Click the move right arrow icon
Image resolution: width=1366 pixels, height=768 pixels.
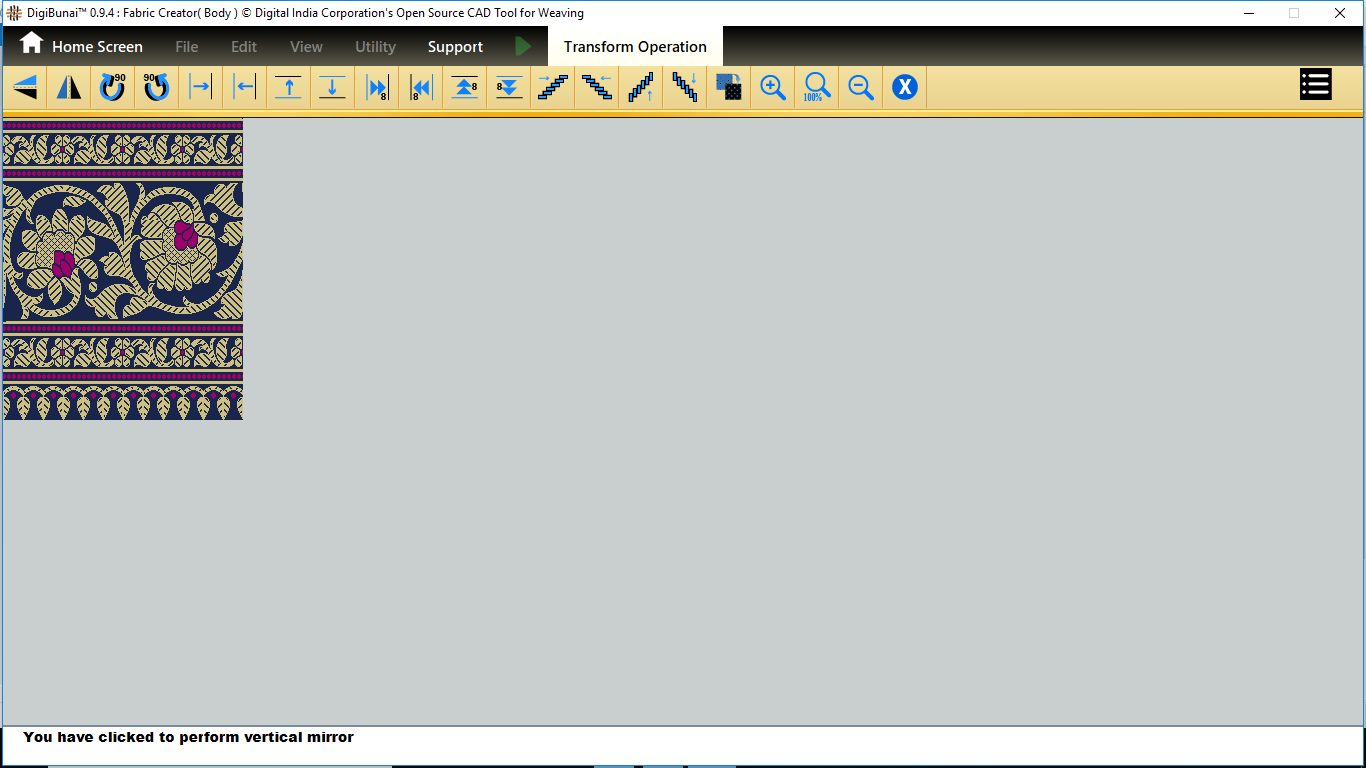tap(200, 88)
